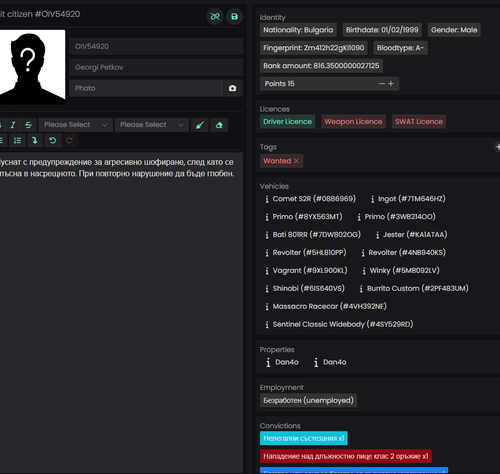Image resolution: width=500 pixels, height=474 pixels.
Task: Click the redo icon in editor toolbar
Action: [69, 140]
